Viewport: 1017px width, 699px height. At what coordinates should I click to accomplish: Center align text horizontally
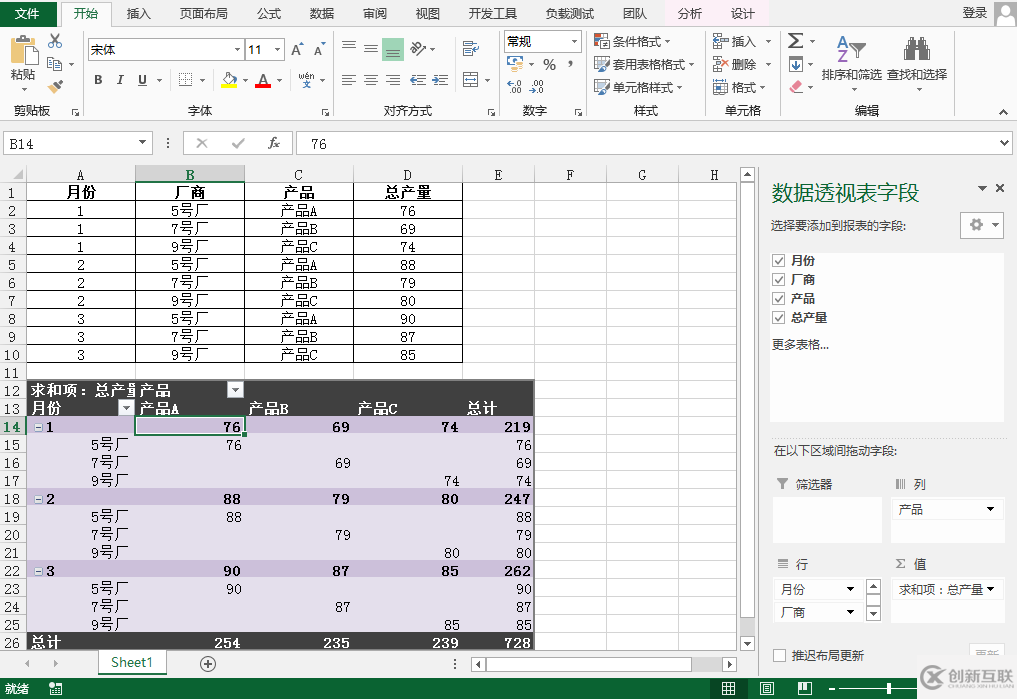tap(371, 80)
